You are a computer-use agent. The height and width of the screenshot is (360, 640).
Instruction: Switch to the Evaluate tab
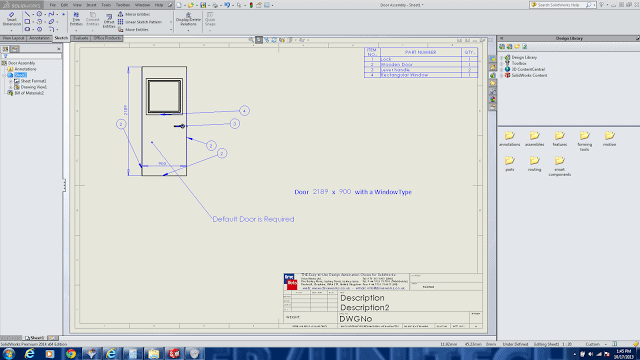(x=80, y=38)
